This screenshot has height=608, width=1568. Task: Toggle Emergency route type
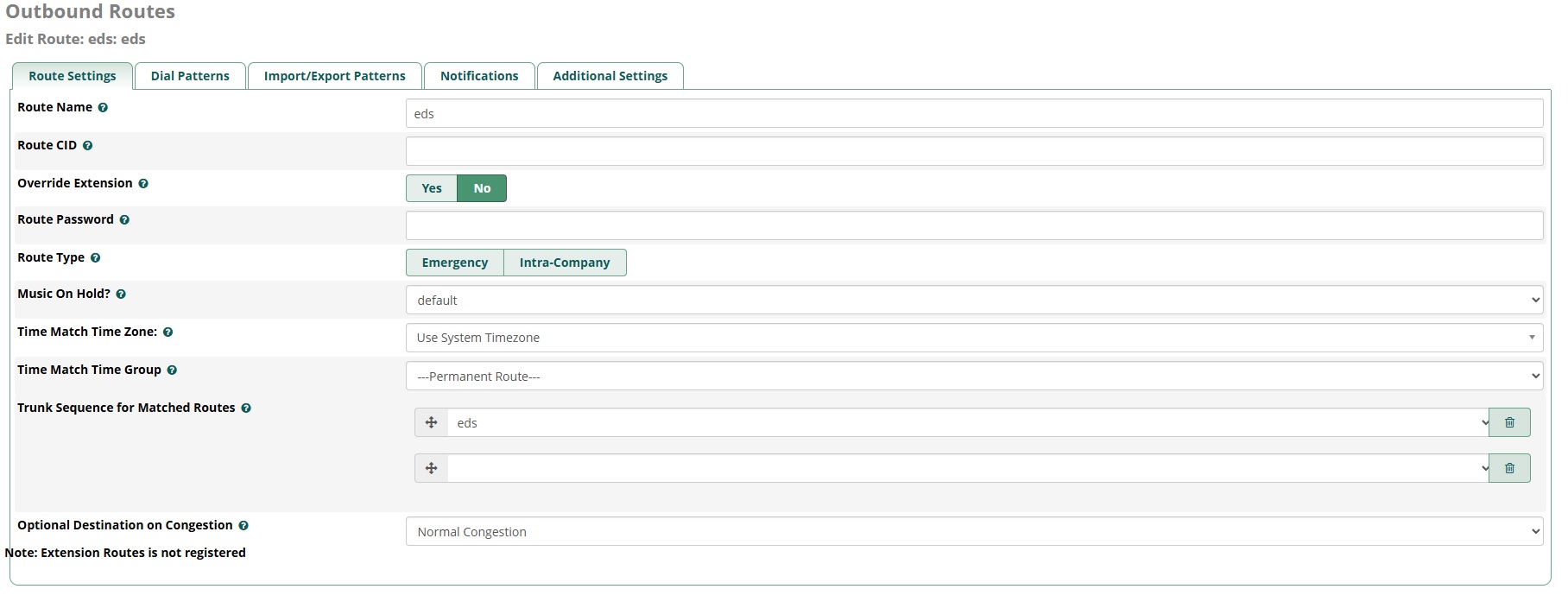point(454,263)
